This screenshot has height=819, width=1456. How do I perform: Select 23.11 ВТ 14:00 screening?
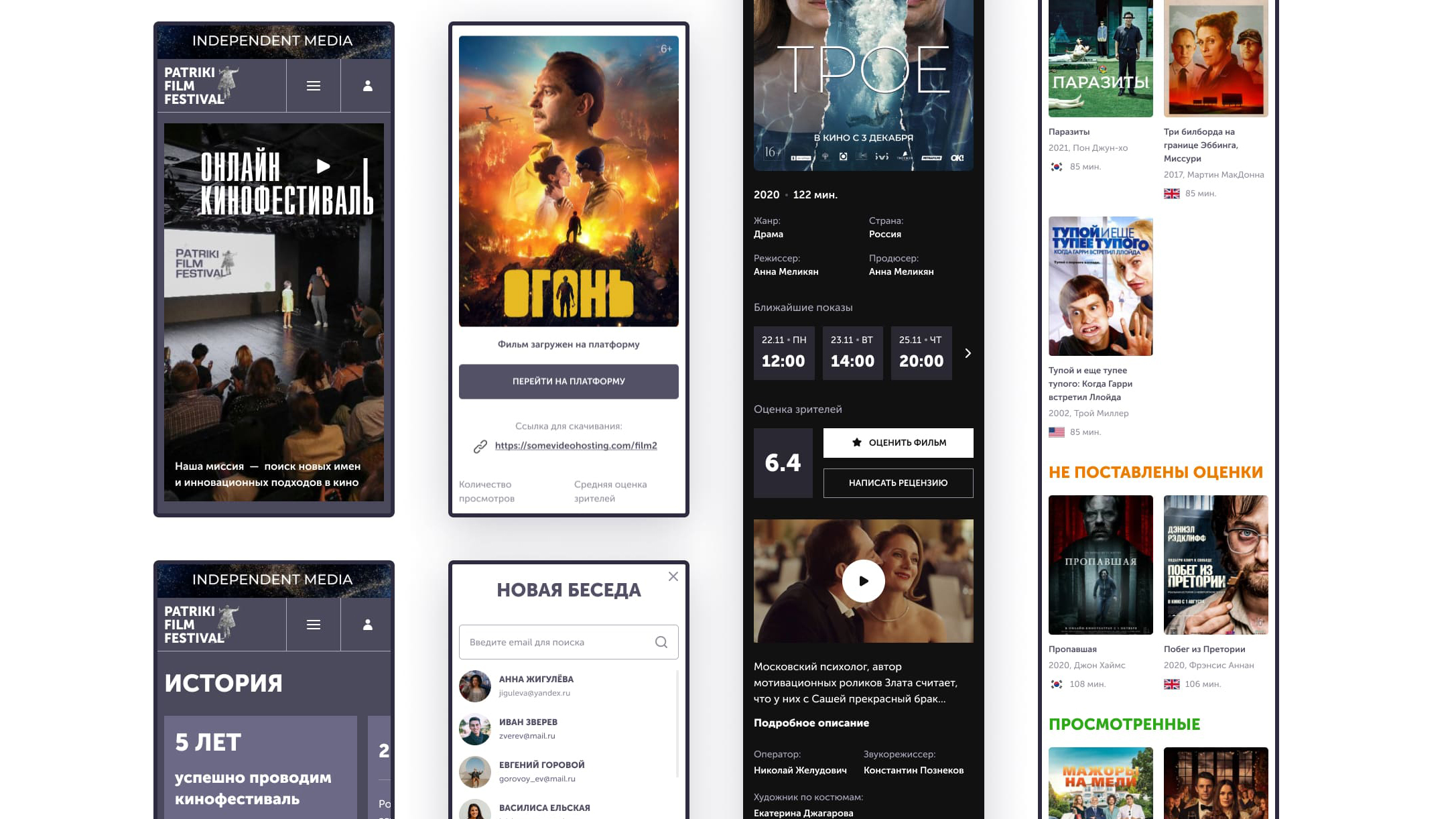coord(852,353)
